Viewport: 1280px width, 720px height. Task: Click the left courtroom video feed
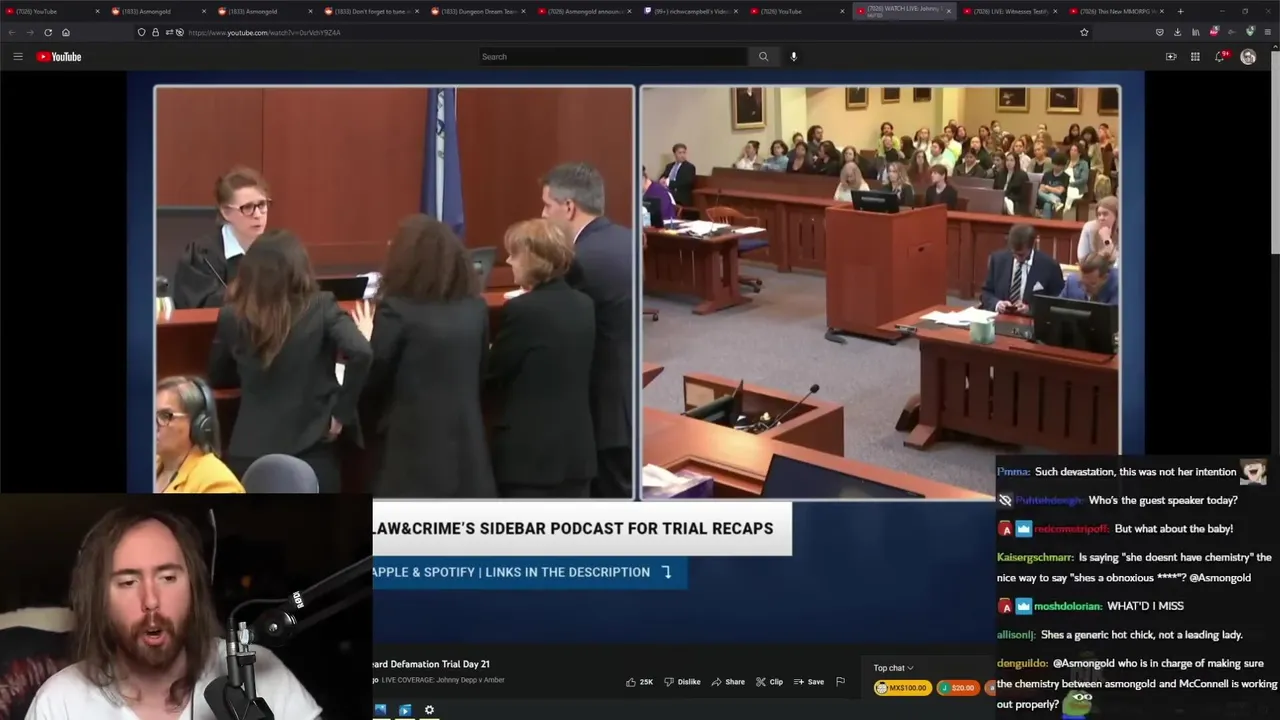coord(394,291)
